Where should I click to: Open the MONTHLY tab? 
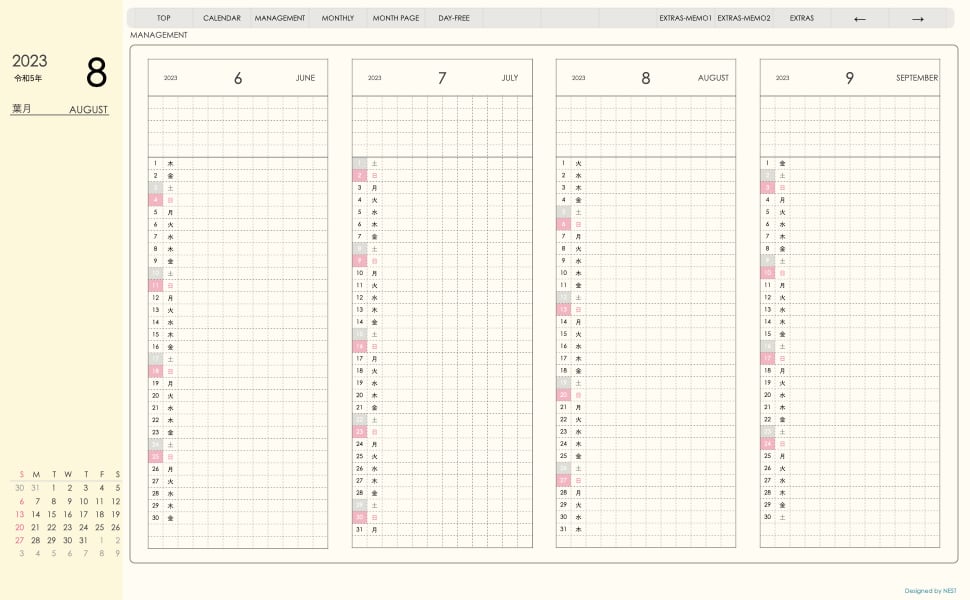point(338,18)
